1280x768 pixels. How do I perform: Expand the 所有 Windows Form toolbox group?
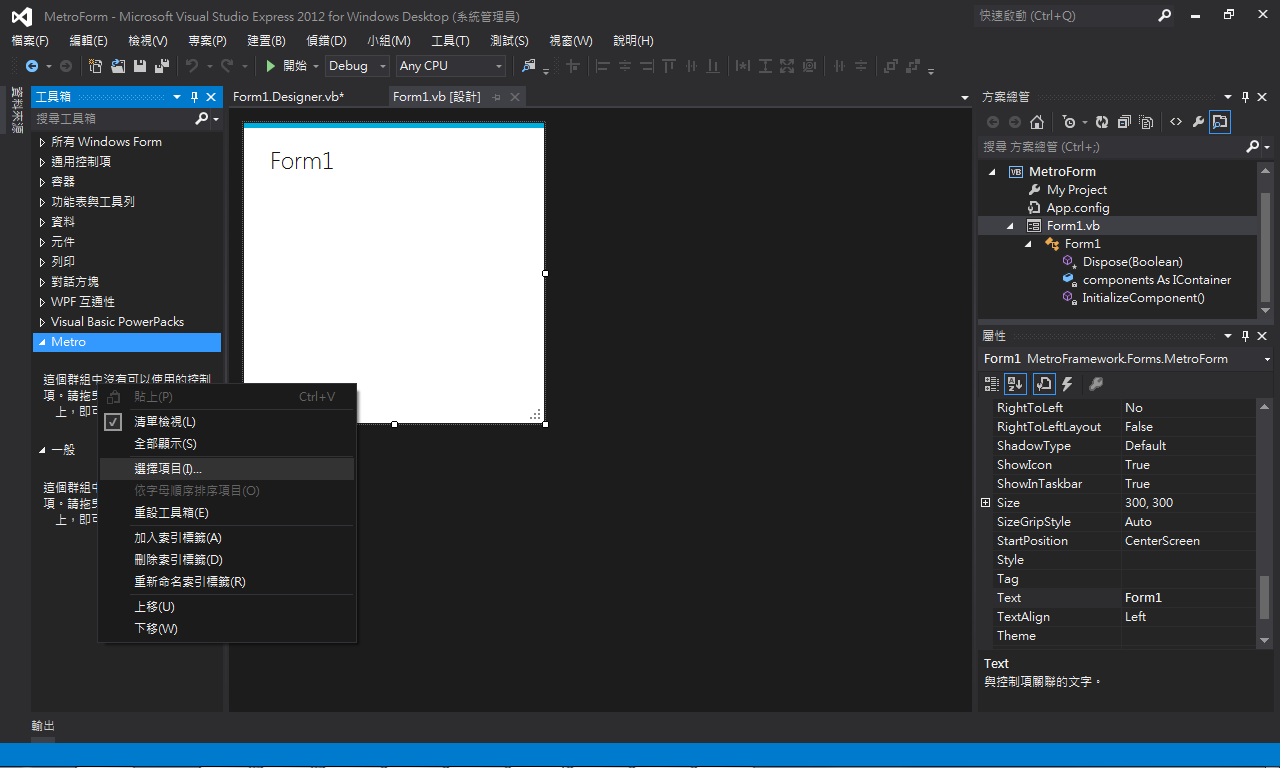[x=42, y=142]
